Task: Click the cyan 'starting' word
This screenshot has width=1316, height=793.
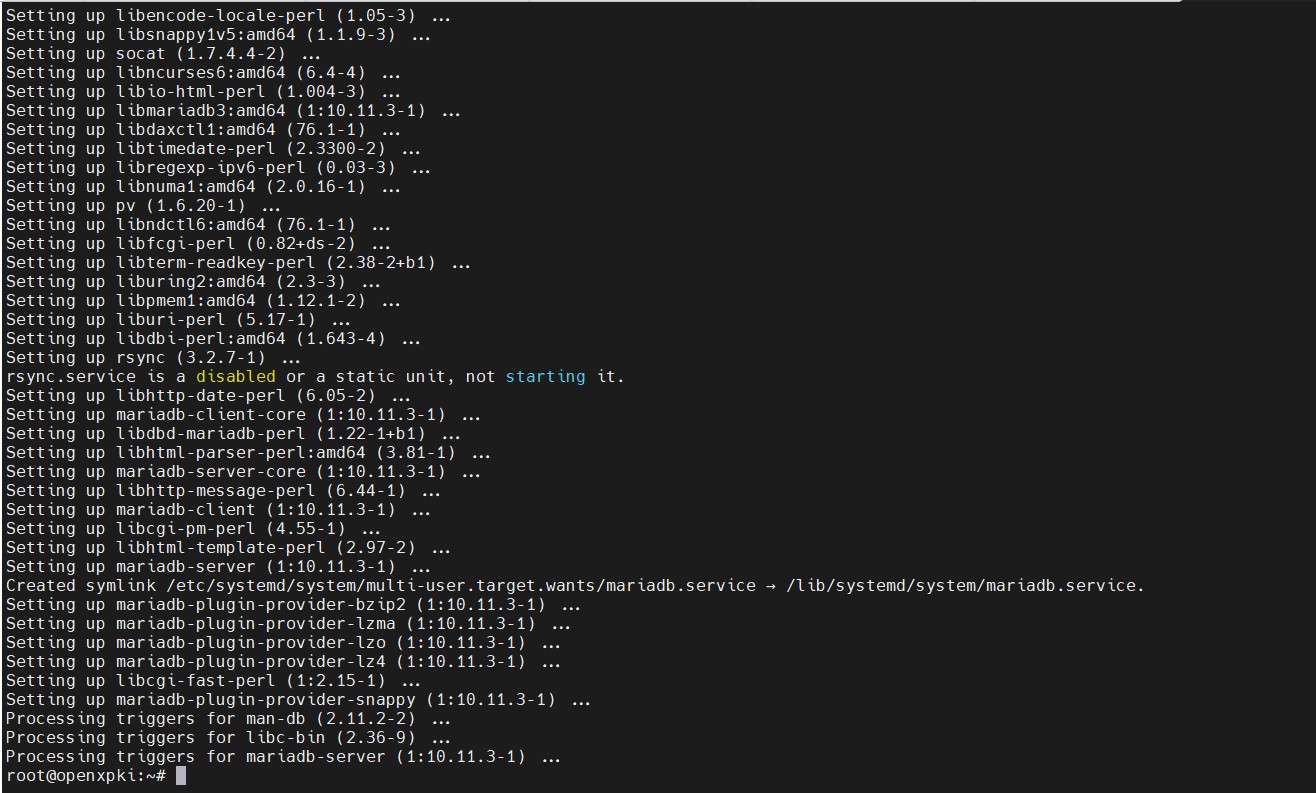Action: pyautogui.click(x=545, y=377)
